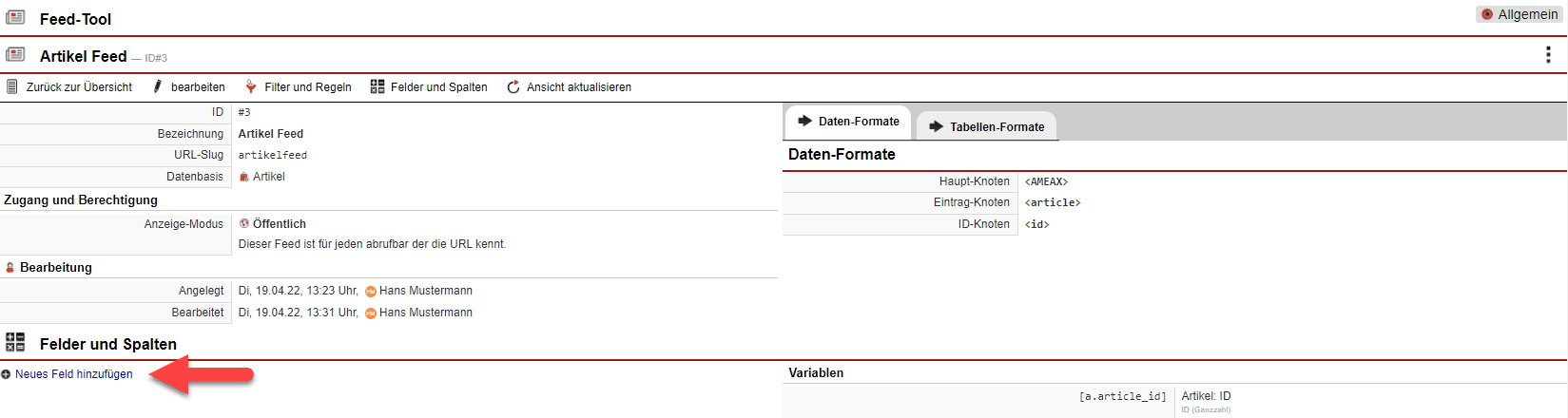The image size is (1568, 418).
Task: Click the [a.article_id] variable
Action: click(1122, 396)
